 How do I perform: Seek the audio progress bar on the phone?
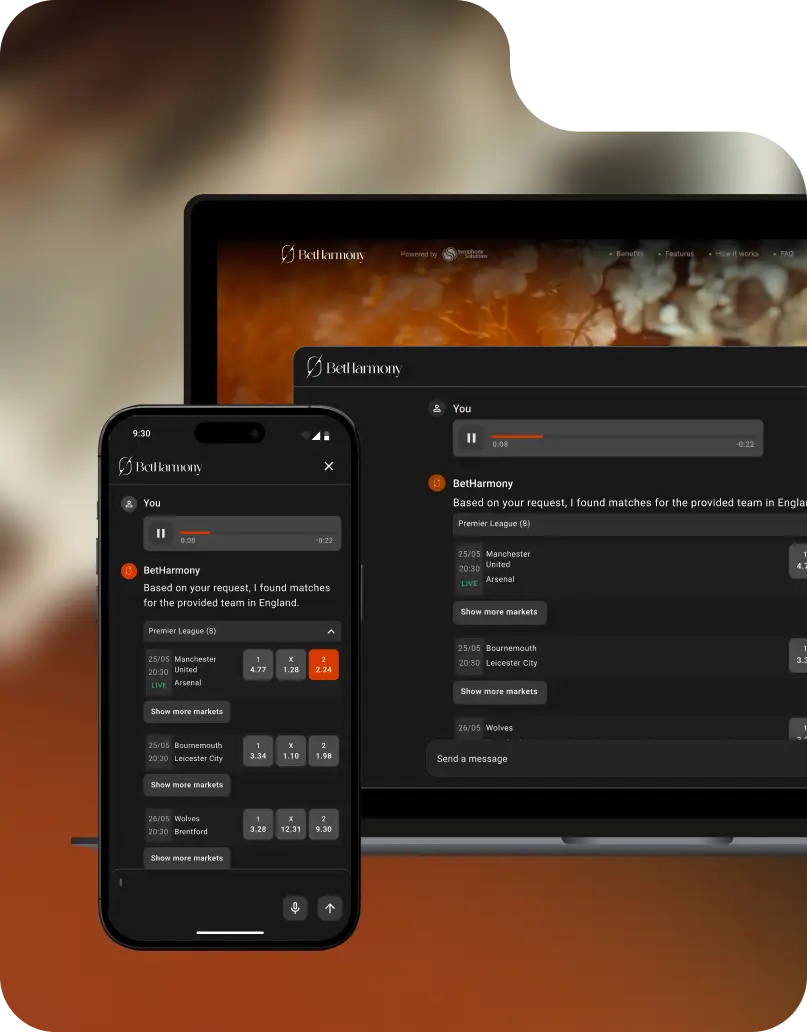(x=257, y=532)
